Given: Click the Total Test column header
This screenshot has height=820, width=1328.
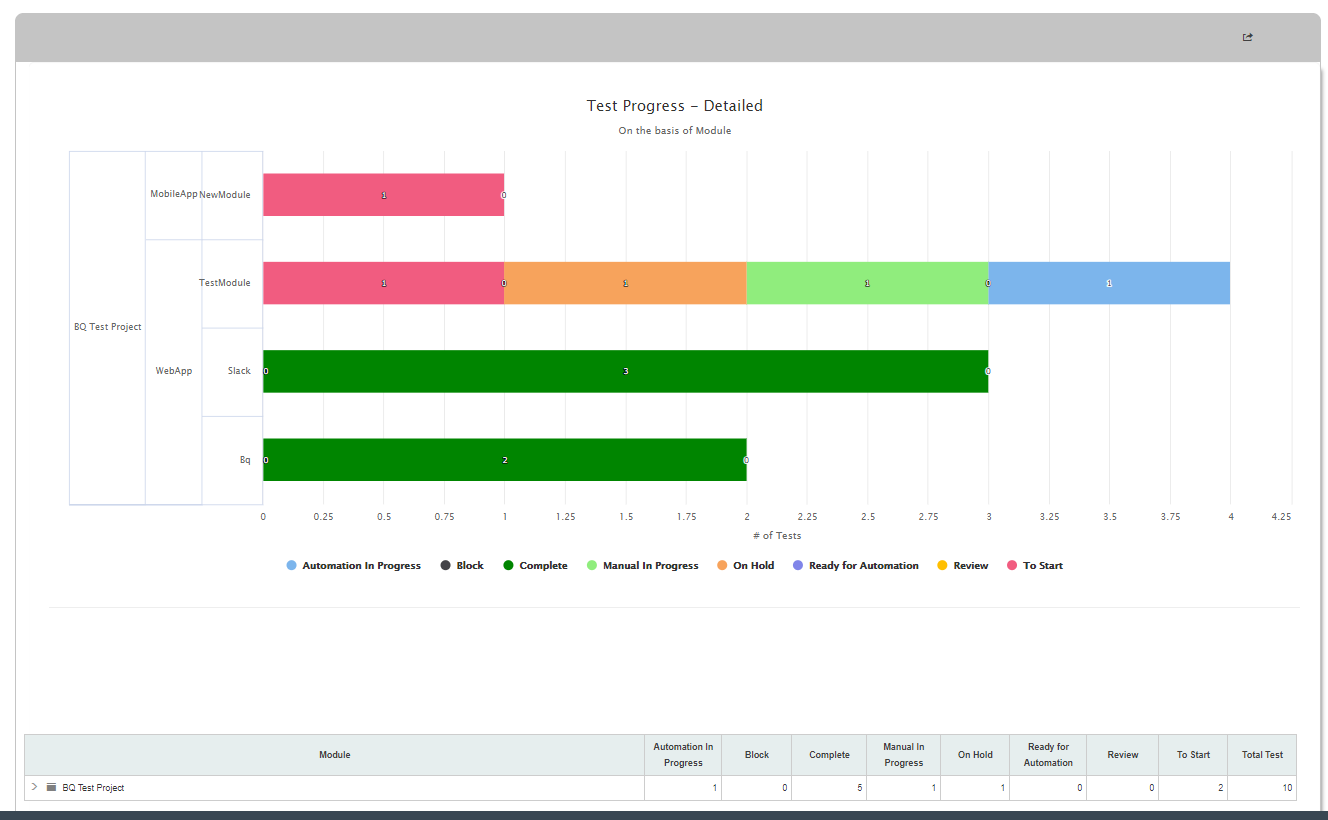Looking at the screenshot, I should (x=1262, y=755).
